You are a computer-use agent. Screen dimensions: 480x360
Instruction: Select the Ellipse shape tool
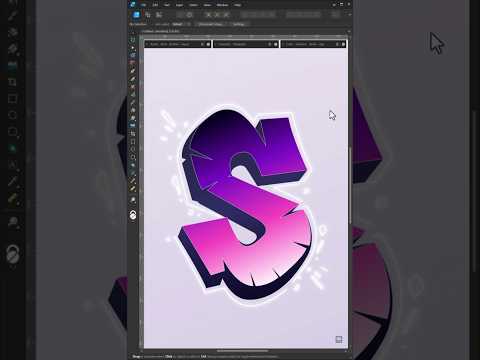[x=133, y=149]
